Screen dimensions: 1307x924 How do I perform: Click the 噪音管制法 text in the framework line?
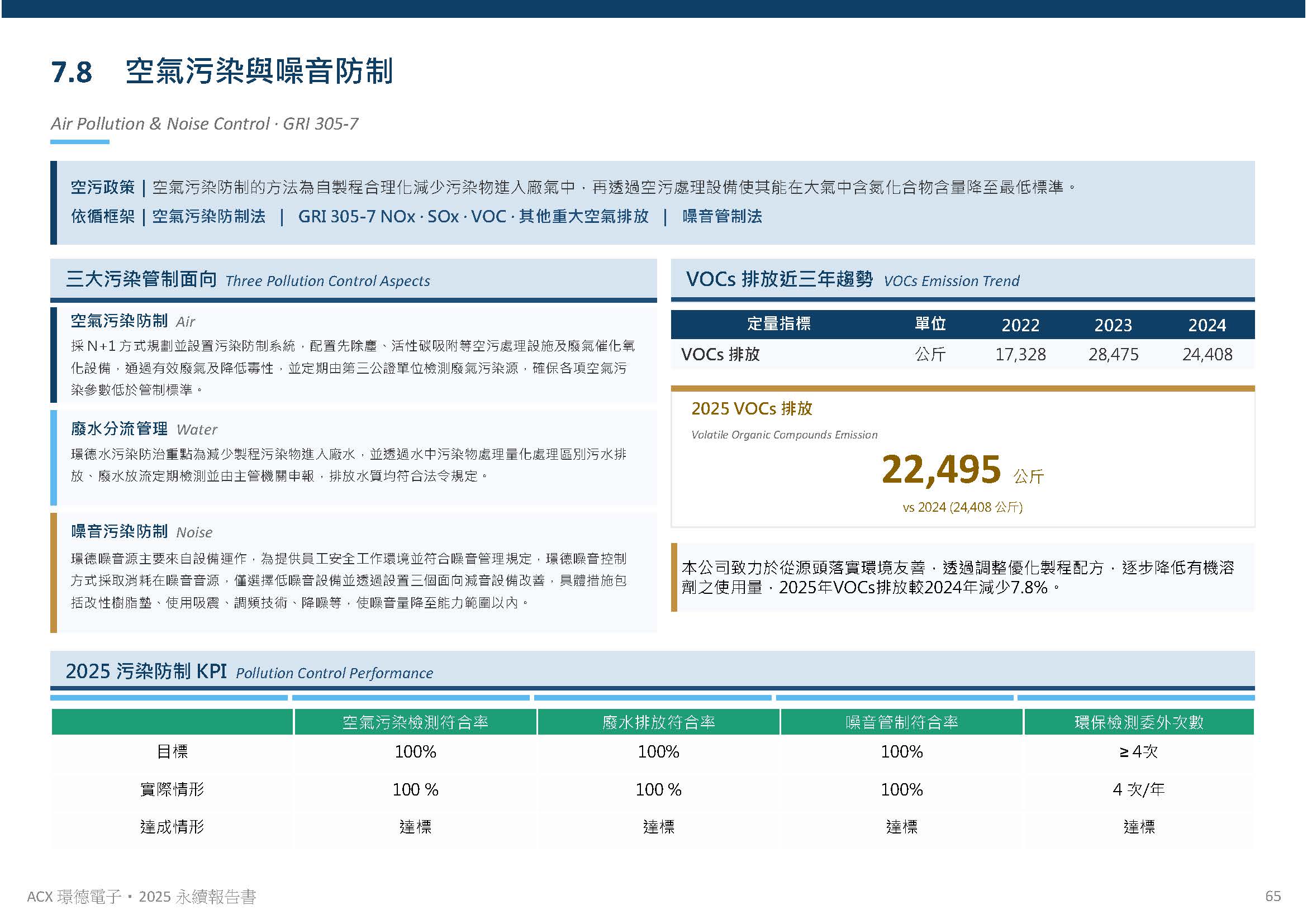[722, 216]
